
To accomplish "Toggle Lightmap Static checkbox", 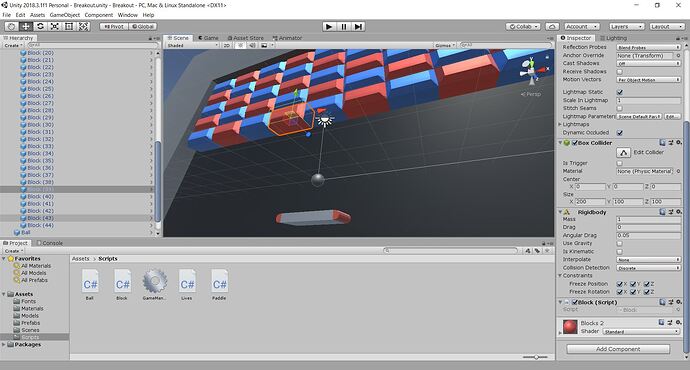I will click(x=620, y=92).
